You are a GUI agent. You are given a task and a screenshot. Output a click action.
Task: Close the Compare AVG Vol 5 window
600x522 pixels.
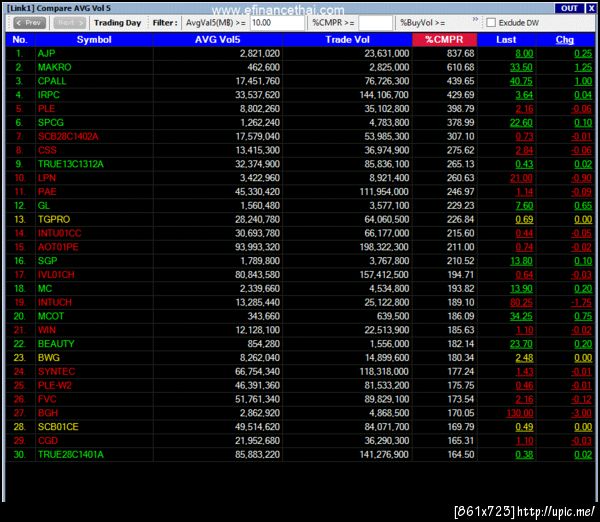coord(591,8)
